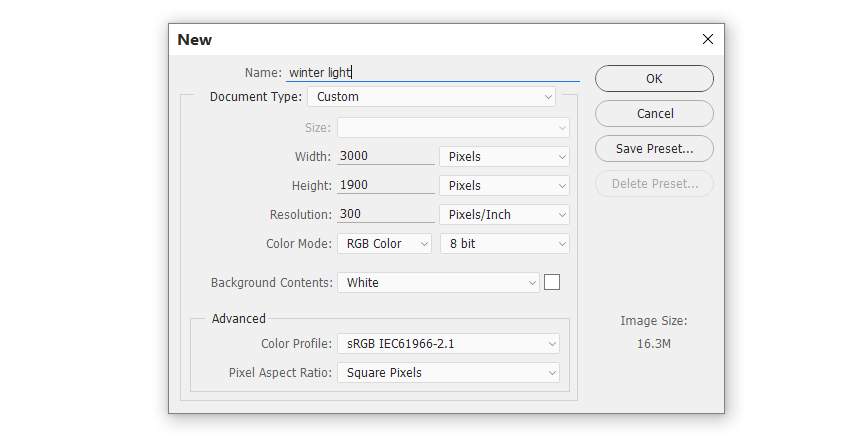850x439 pixels.
Task: Click the Color Profile dropdown chevron arrow
Action: point(552,344)
